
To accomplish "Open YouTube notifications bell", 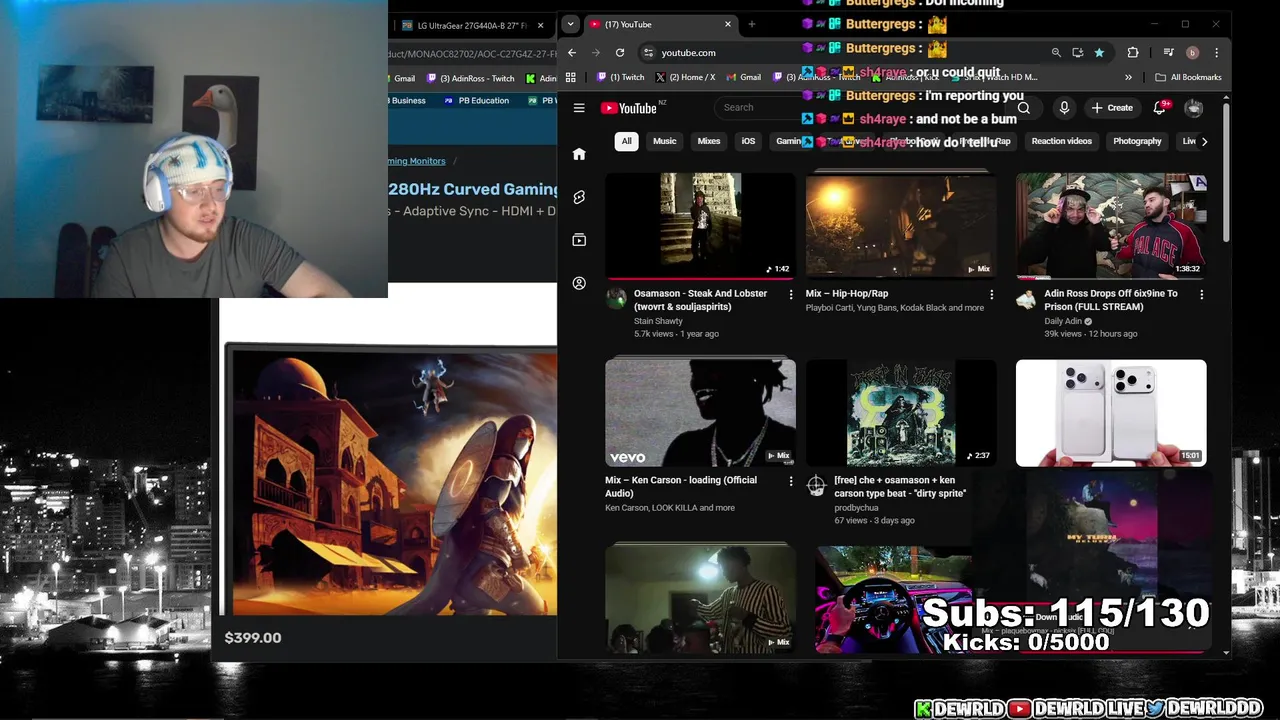I will coord(1160,108).
